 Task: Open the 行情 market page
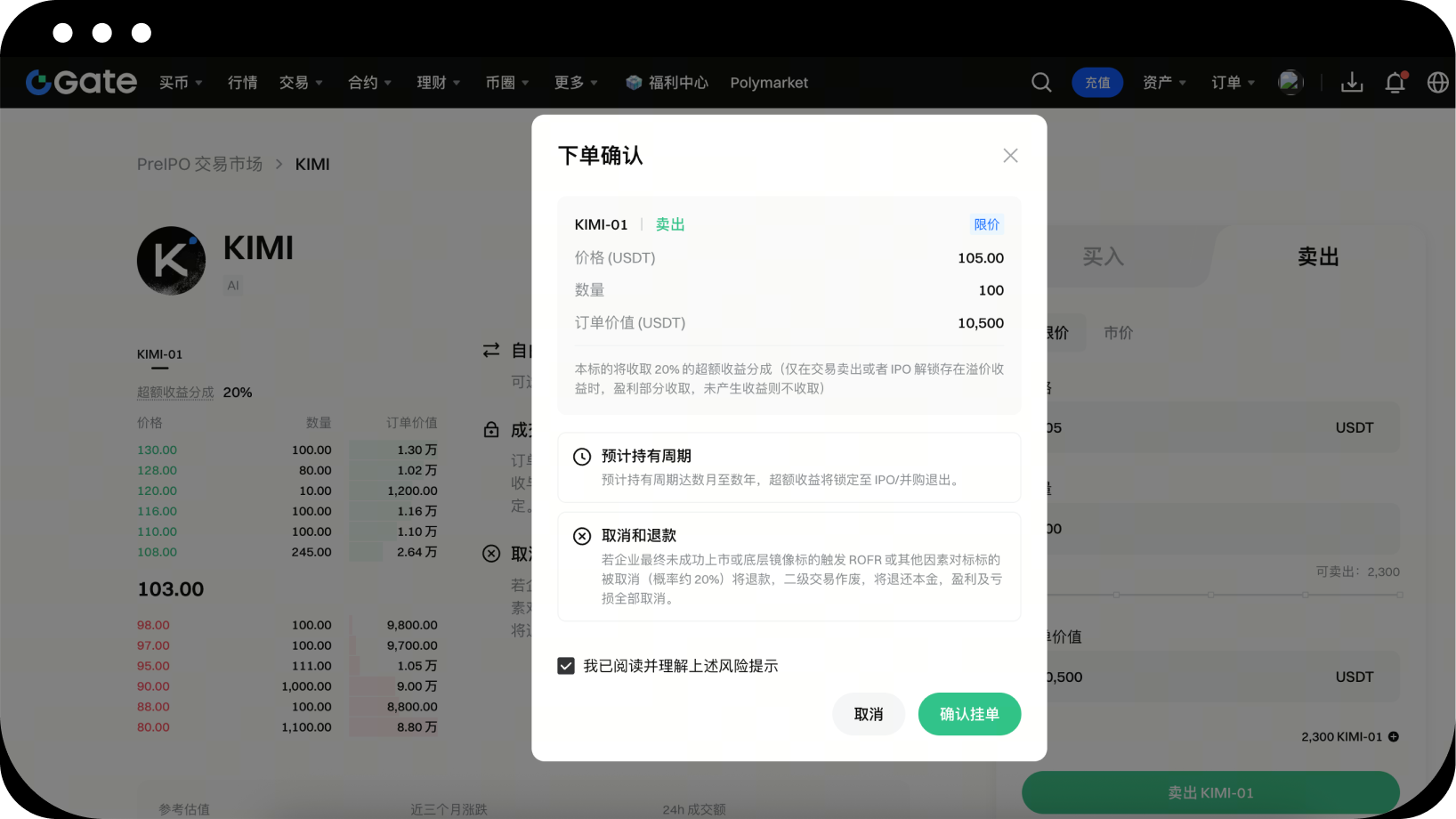[x=242, y=83]
